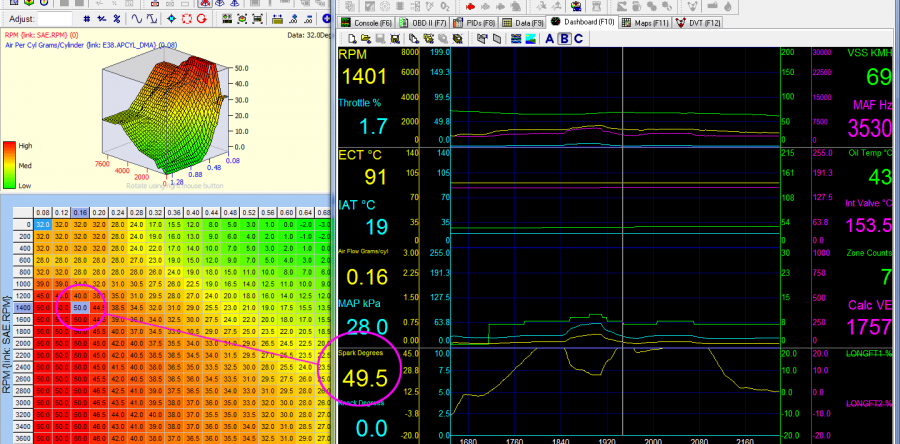This screenshot has width=900, height=444.
Task: Click the IAT °C gauge value 19
Action: [x=377, y=227]
